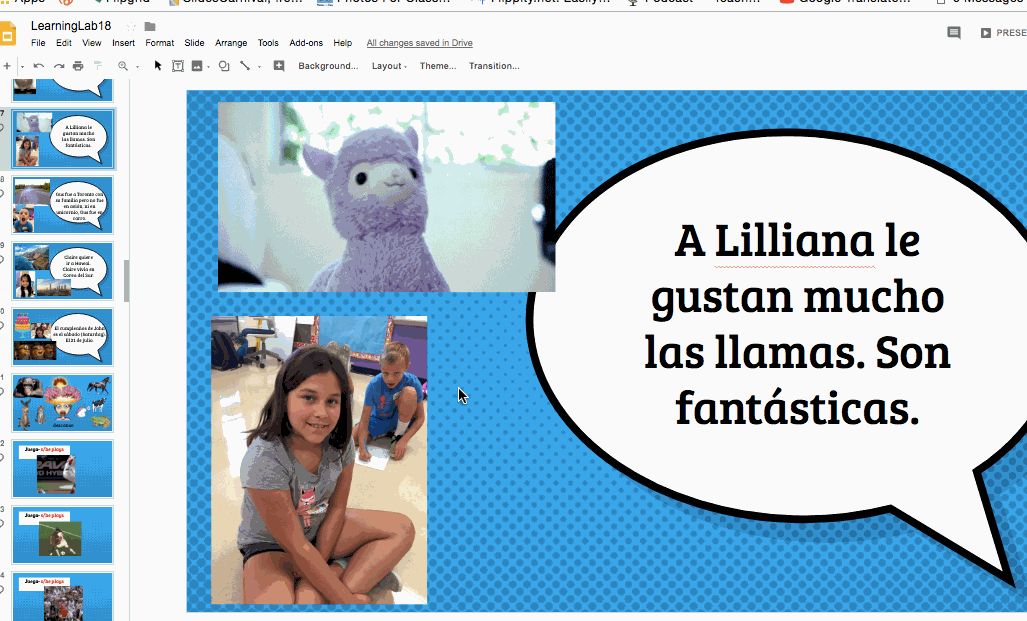The width and height of the screenshot is (1027, 621).
Task: Click the Background... button
Action: click(x=328, y=66)
